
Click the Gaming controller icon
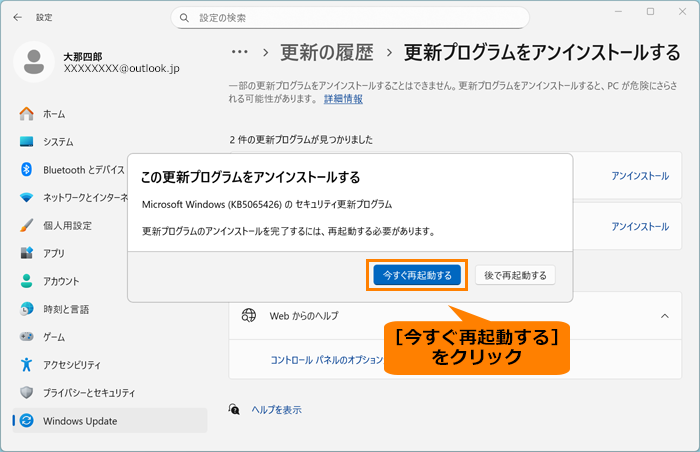coord(26,336)
